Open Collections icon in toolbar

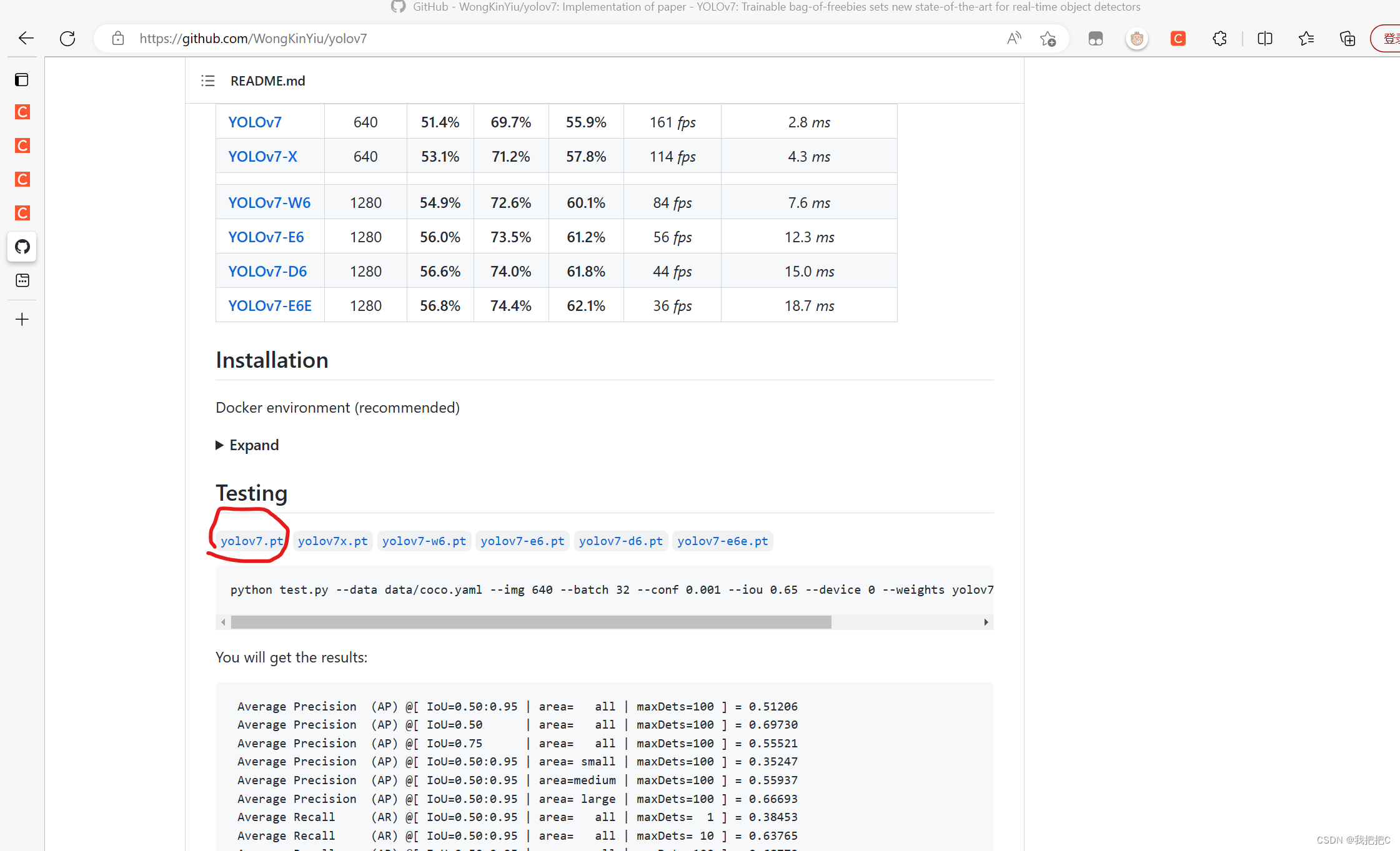pyautogui.click(x=1347, y=39)
